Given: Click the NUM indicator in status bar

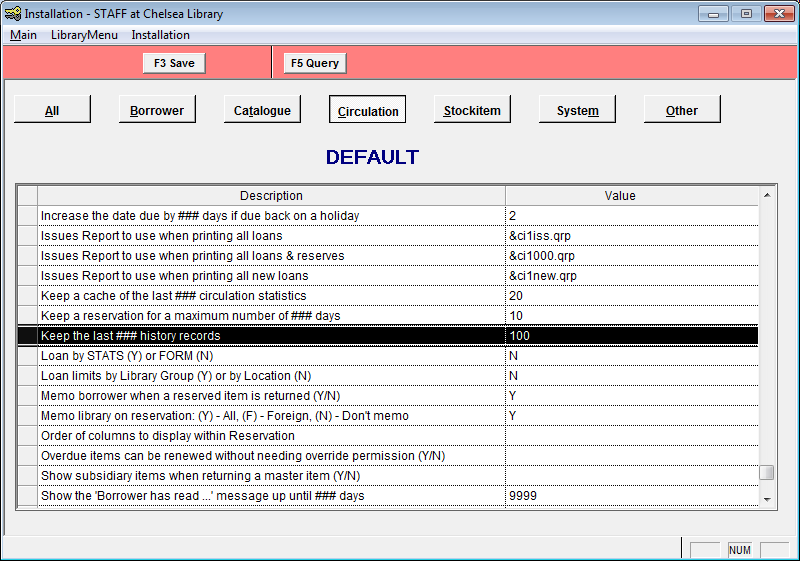Looking at the screenshot, I should [739, 550].
